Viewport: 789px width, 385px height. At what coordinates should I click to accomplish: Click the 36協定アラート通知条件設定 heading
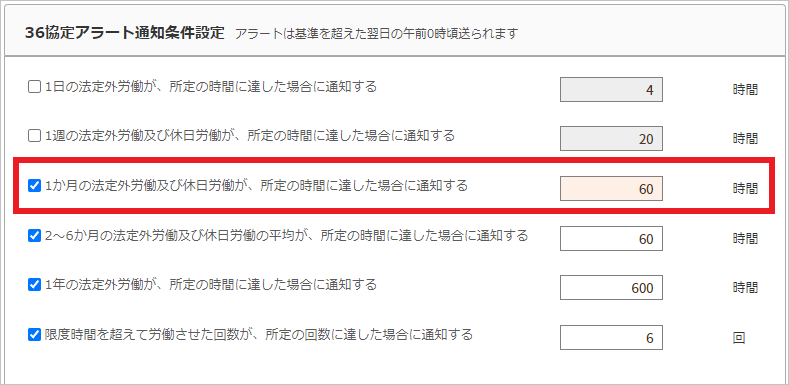(x=124, y=33)
